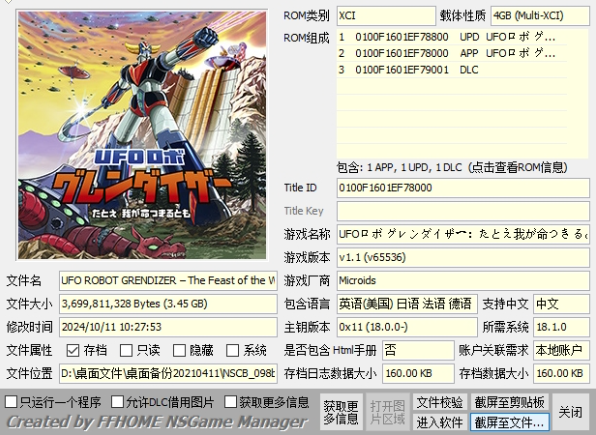Click 截屏至剪贴板 screenshot button
The image size is (596, 435).
point(509,402)
